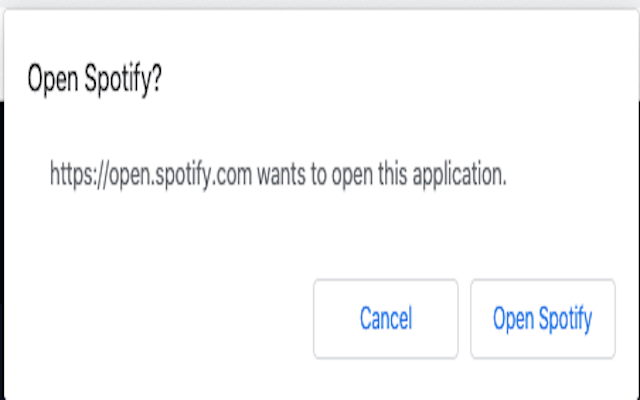Click the word 'wants' in the dialog message
Image resolution: width=640 pixels, height=400 pixels.
coord(281,176)
